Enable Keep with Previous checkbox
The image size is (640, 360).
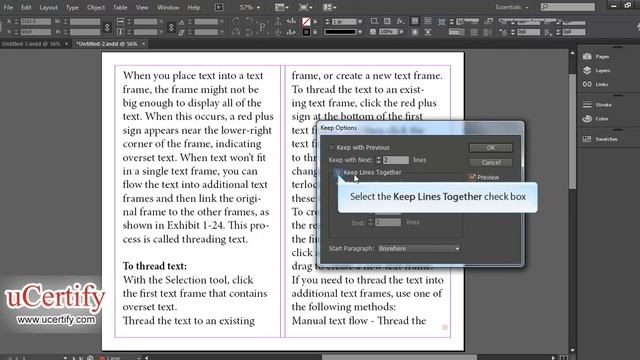tap(331, 147)
